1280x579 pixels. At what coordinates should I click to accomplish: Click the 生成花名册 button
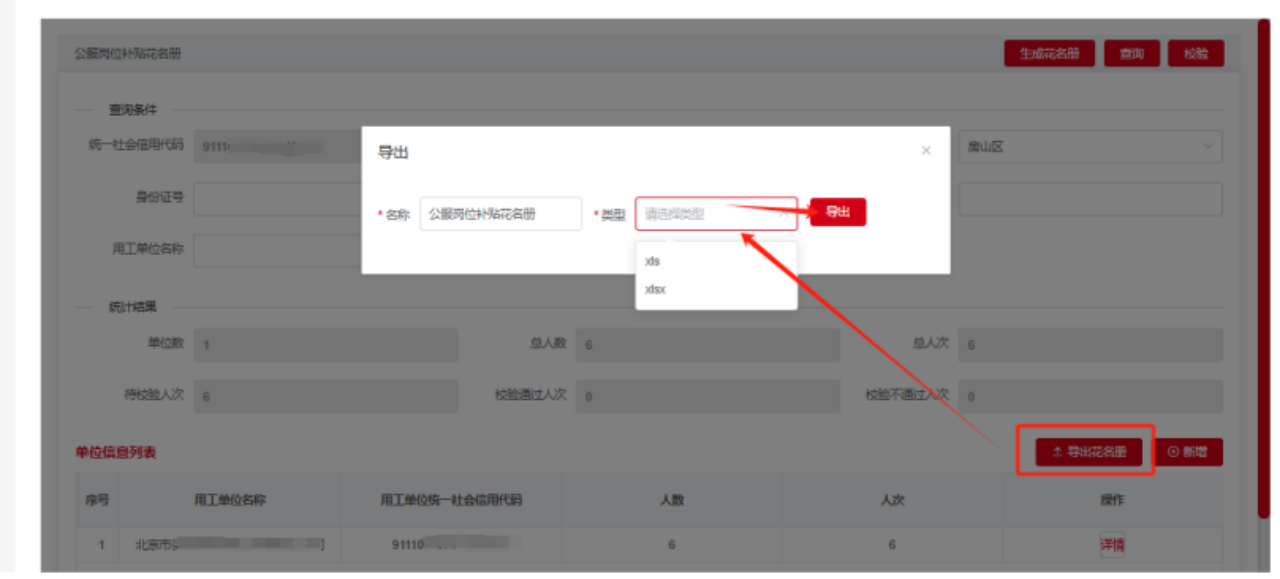click(1049, 54)
